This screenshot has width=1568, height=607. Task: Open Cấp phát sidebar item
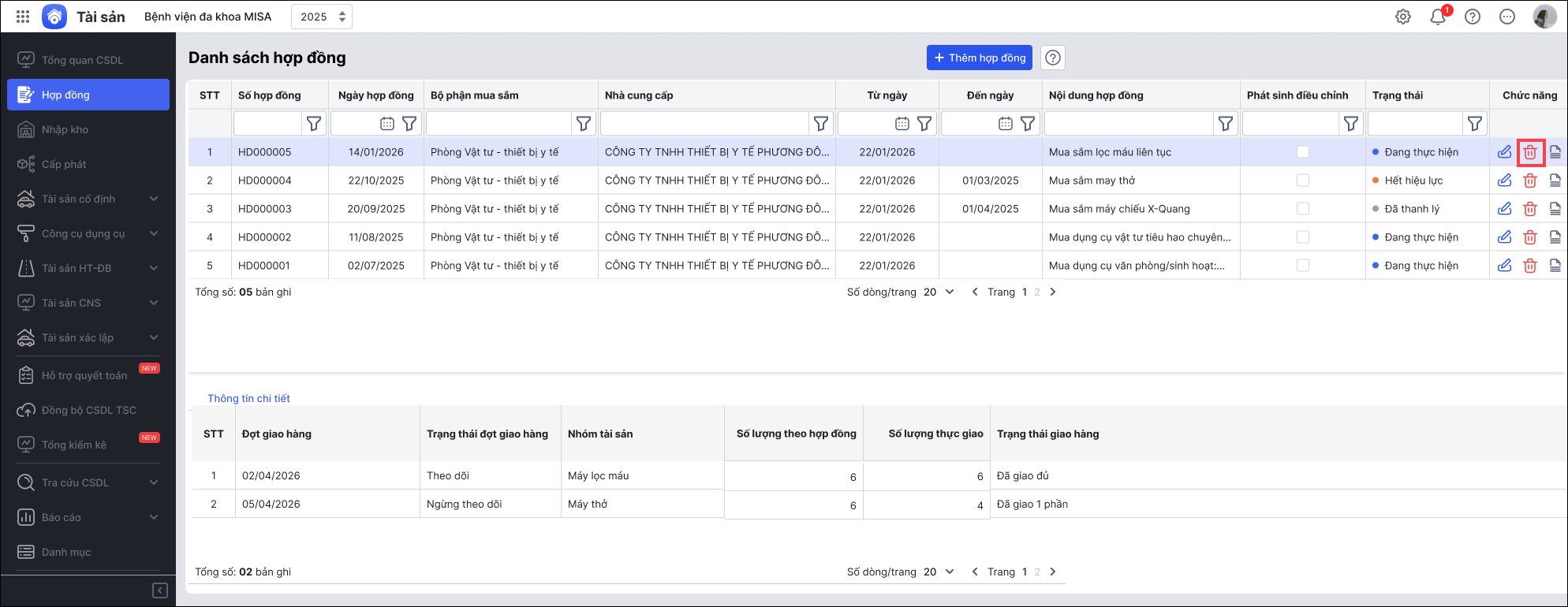[x=64, y=164]
